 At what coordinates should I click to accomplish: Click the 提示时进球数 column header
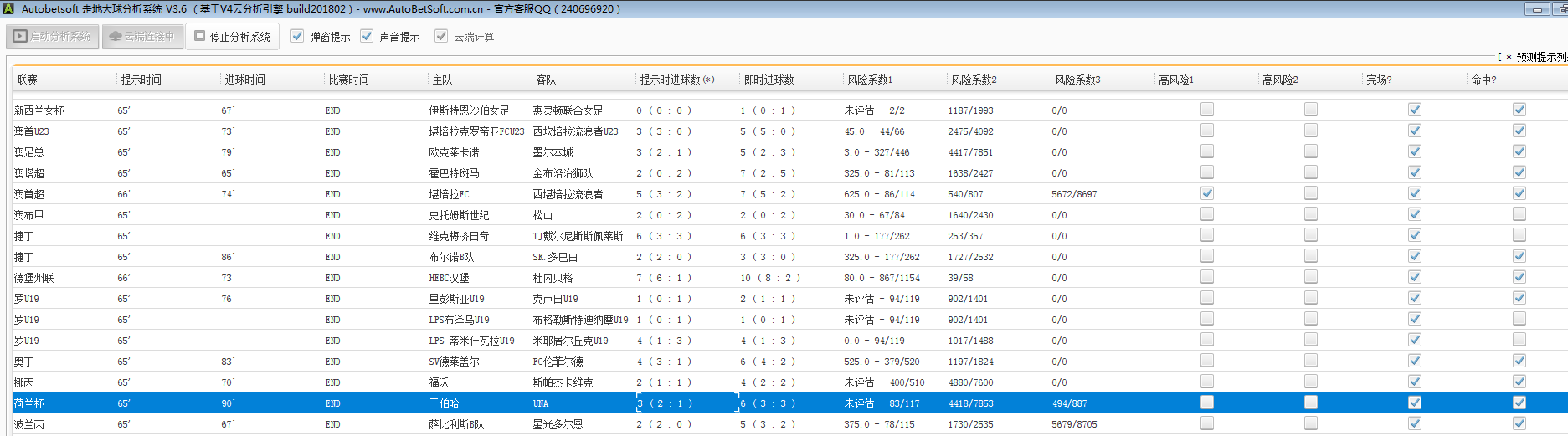coord(676,80)
